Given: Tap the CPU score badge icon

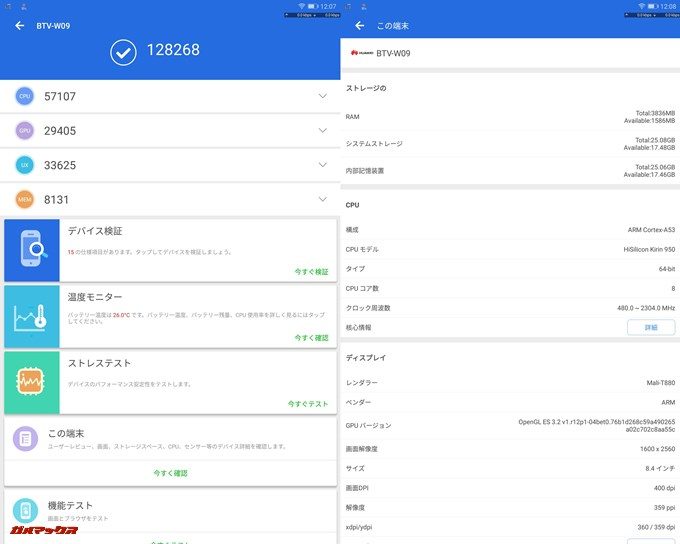Looking at the screenshot, I should coord(25,96).
